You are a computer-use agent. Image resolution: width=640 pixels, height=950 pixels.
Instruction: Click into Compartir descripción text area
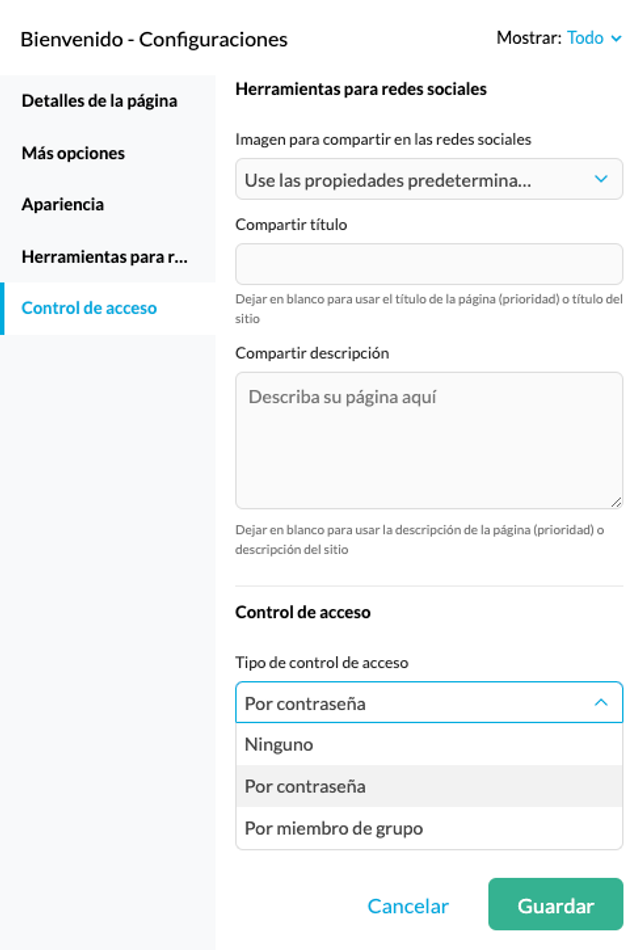(429, 440)
